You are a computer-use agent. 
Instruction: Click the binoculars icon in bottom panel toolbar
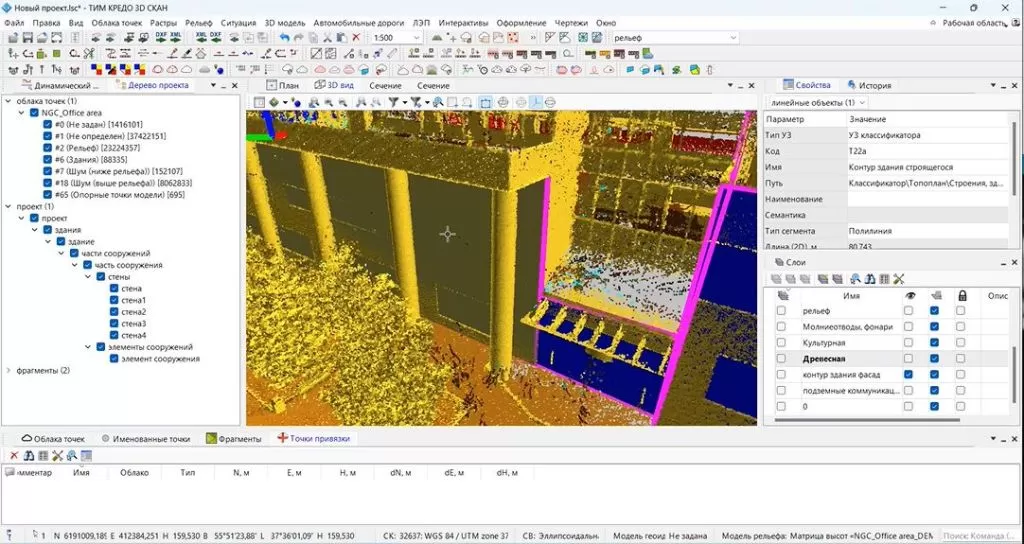tap(28, 456)
